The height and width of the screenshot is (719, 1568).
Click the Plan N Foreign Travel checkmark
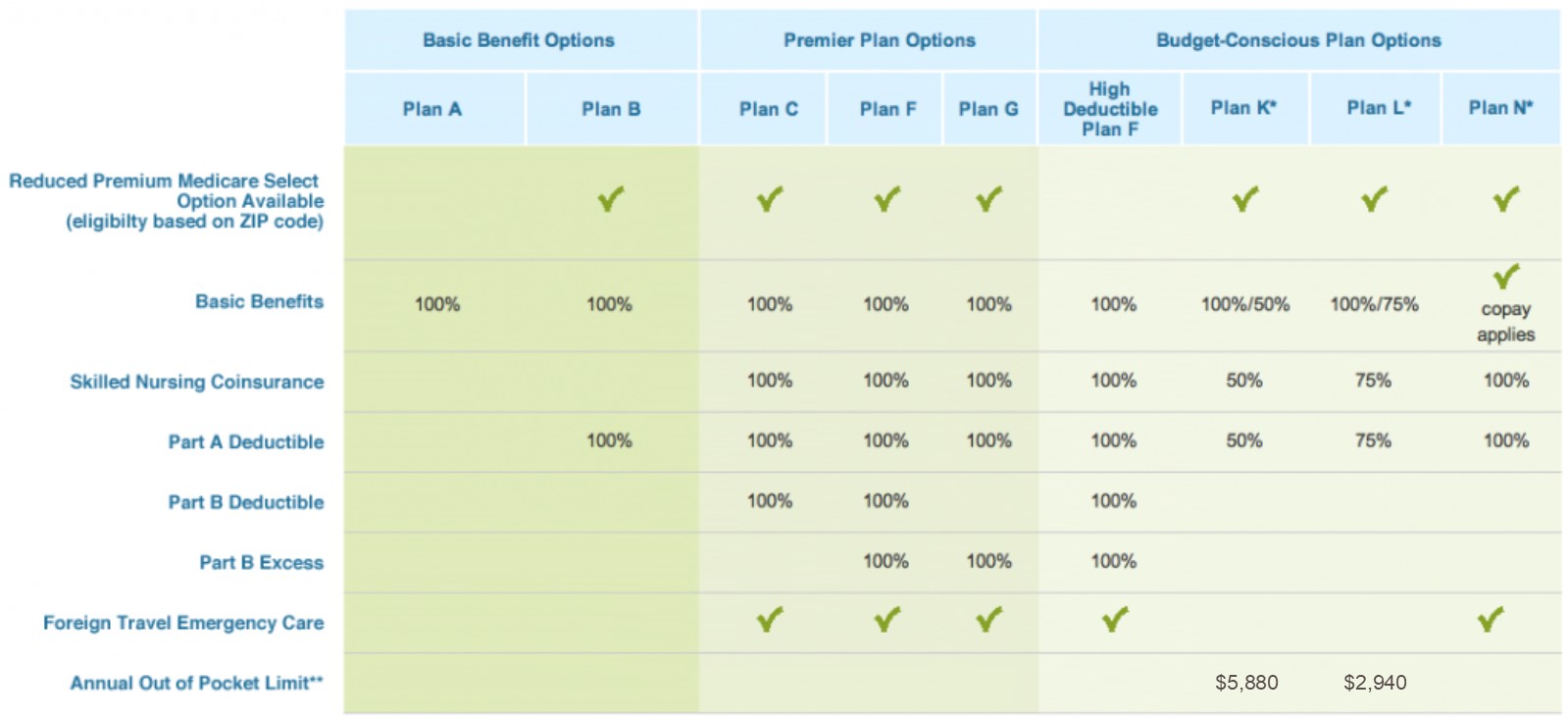tap(1491, 619)
